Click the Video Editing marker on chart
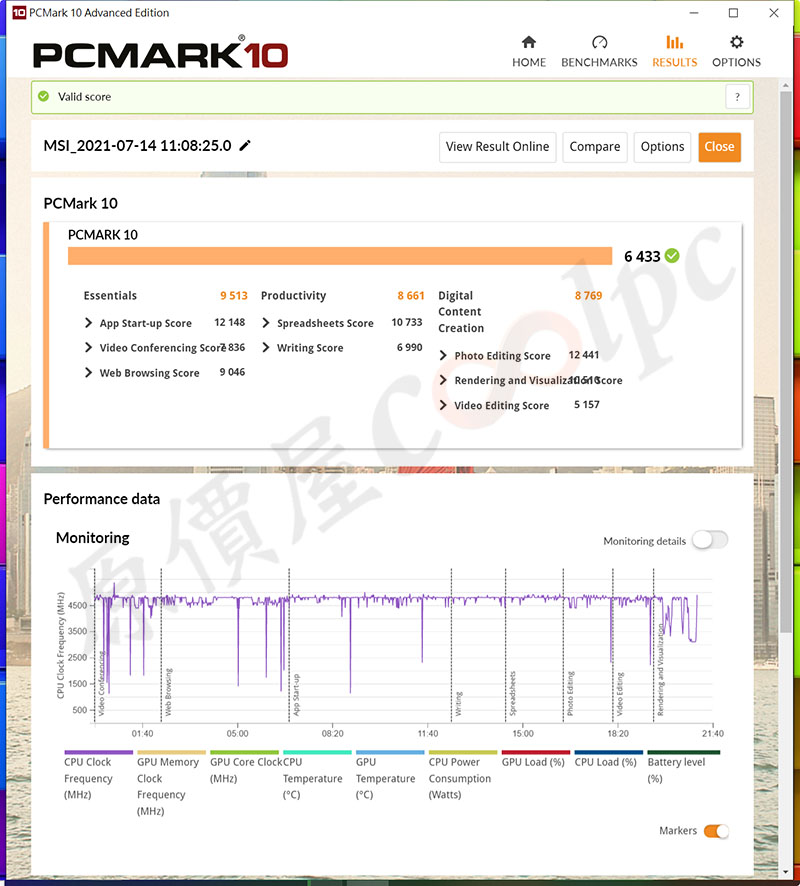800x886 pixels. (620, 694)
